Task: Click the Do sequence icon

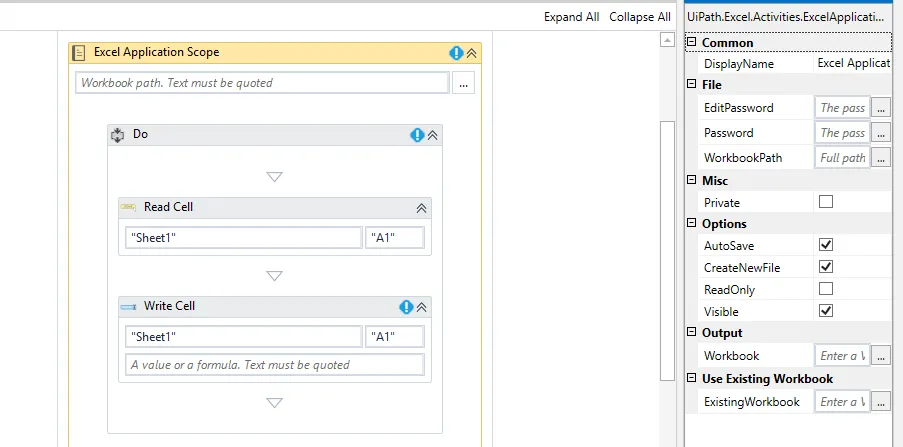Action: (117, 135)
